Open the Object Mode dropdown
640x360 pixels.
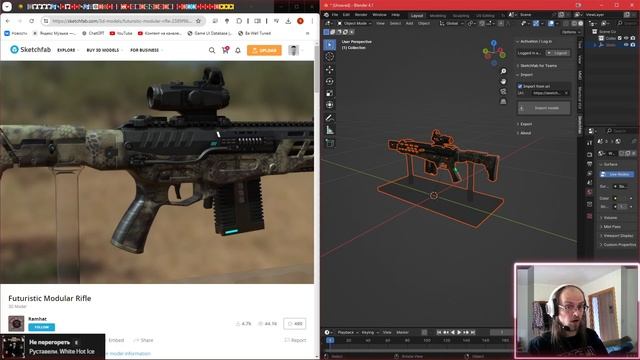click(x=354, y=23)
